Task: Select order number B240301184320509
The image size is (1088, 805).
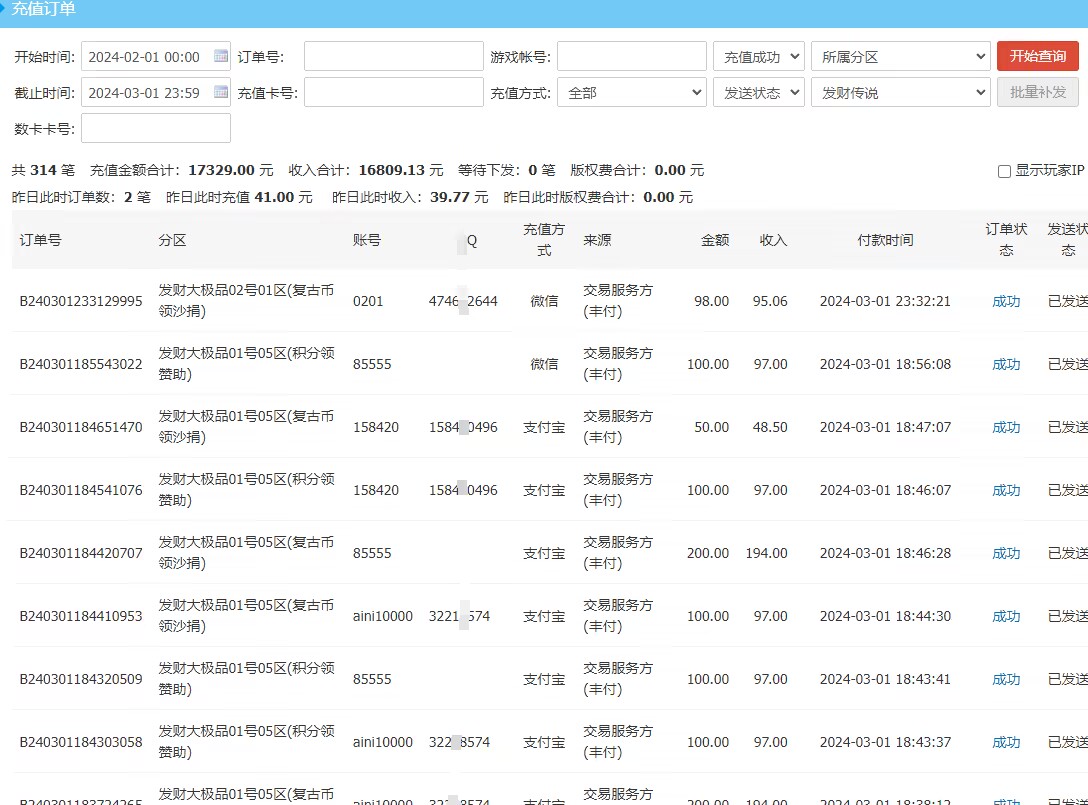Action: click(x=80, y=679)
